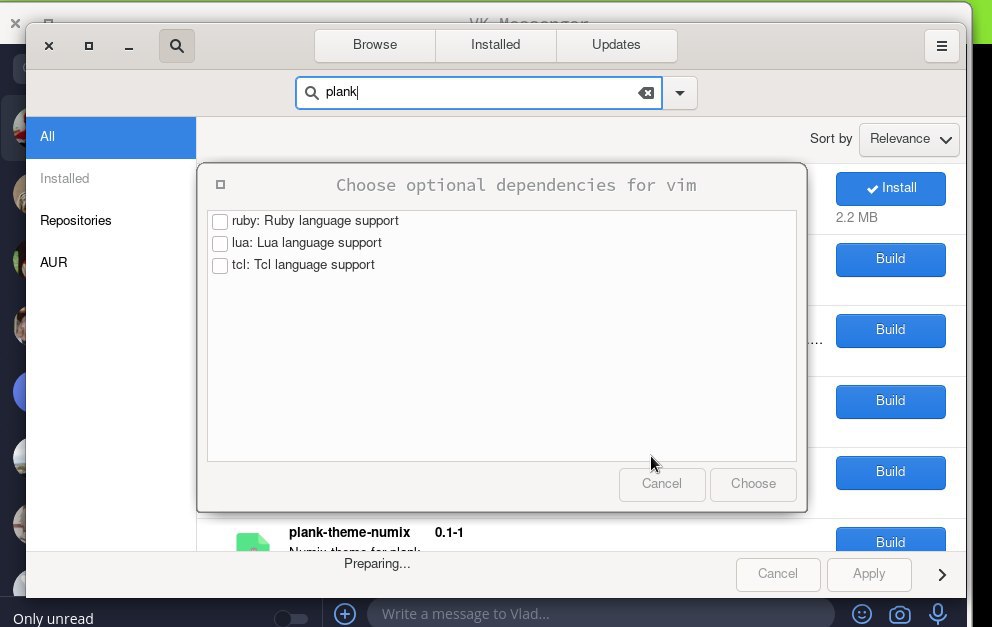Open emoji picker in VK Messenger

tap(862, 614)
